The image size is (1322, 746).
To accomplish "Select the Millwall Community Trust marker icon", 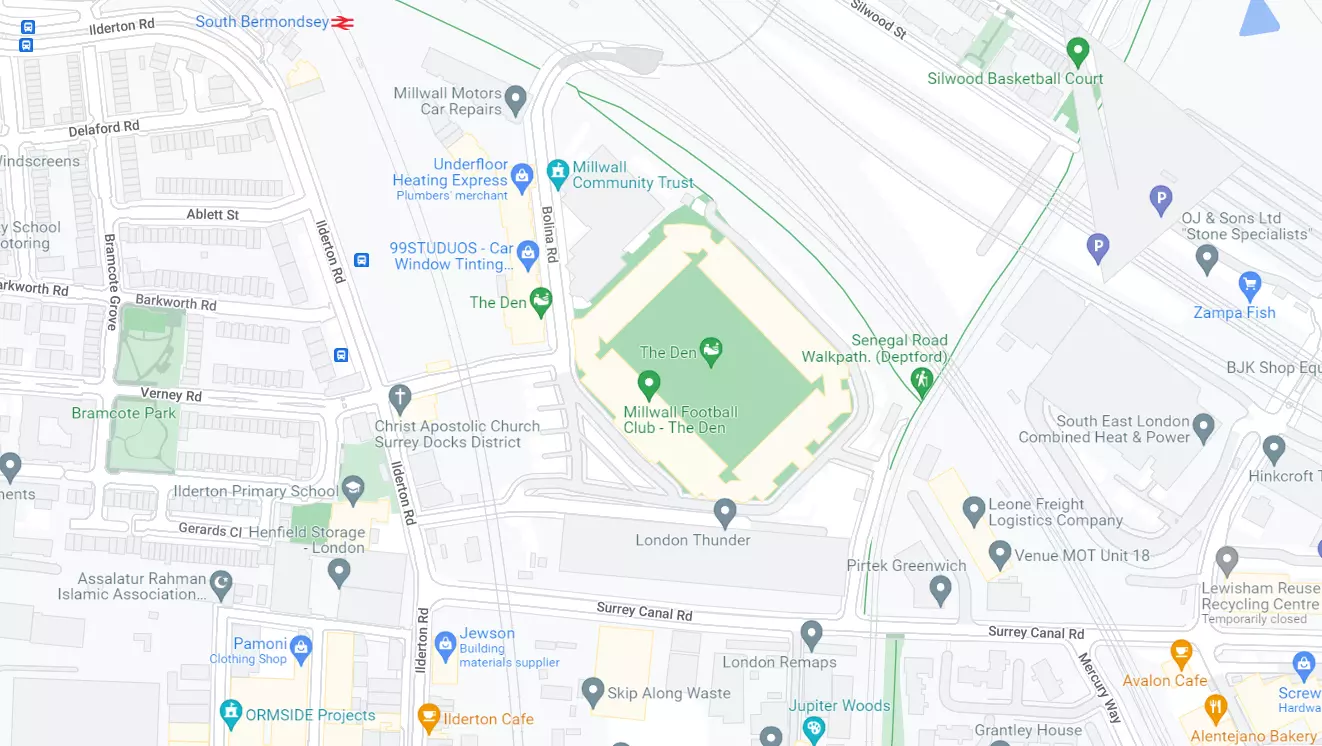I will coord(557,171).
